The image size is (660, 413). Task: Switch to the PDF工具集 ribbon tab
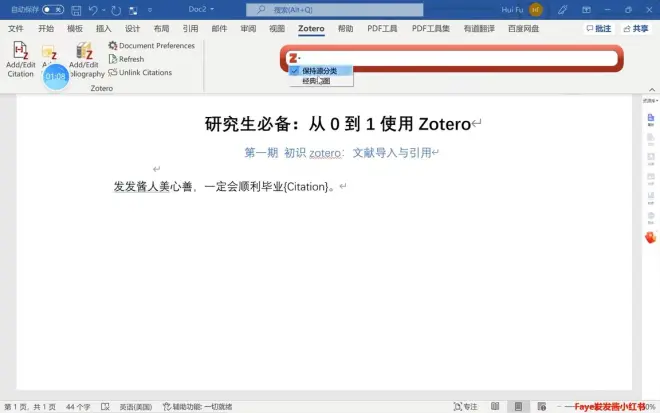click(431, 29)
